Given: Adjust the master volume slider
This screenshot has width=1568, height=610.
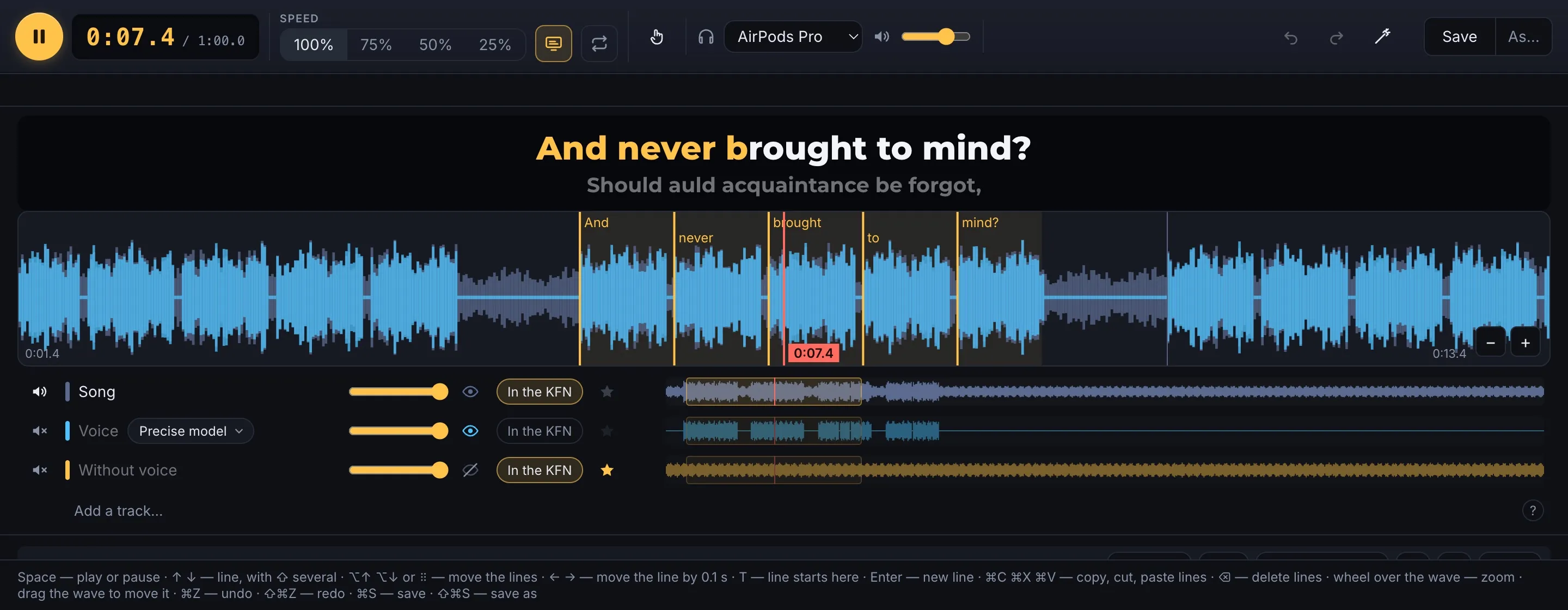Looking at the screenshot, I should click(935, 37).
